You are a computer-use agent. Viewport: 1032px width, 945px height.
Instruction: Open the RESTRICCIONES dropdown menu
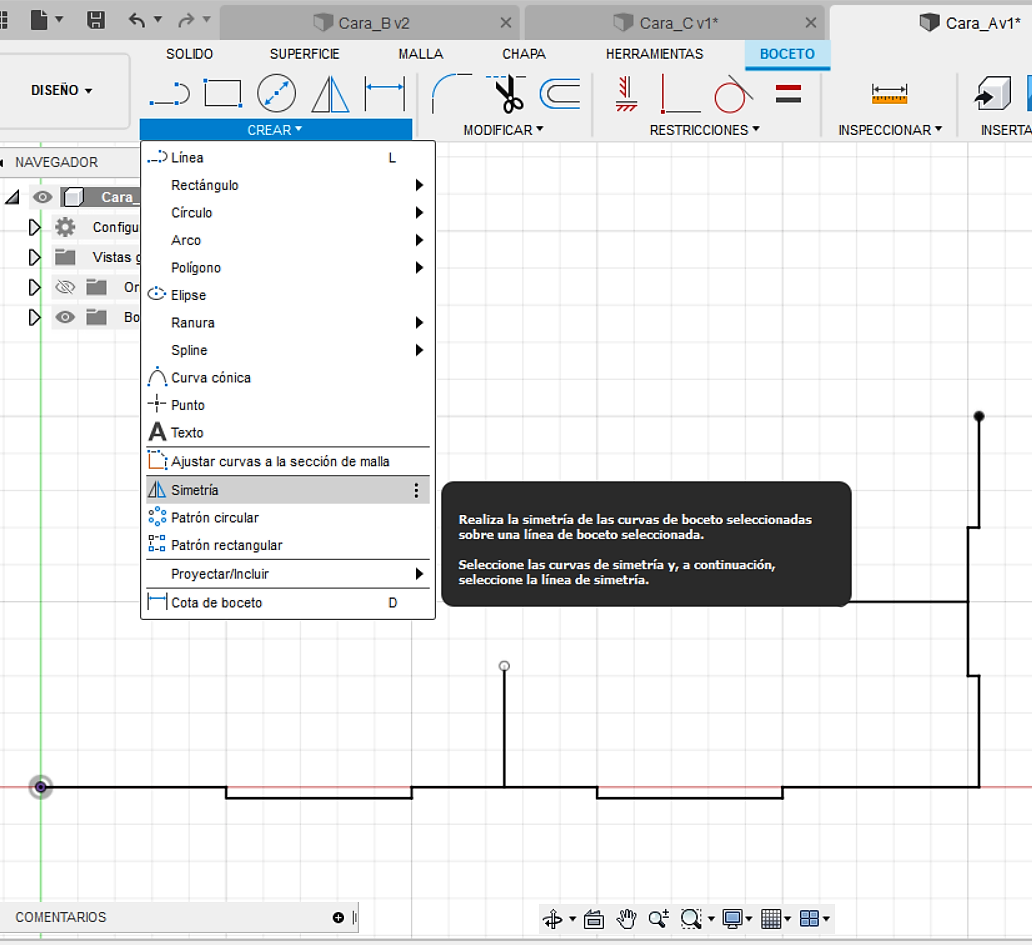704,130
